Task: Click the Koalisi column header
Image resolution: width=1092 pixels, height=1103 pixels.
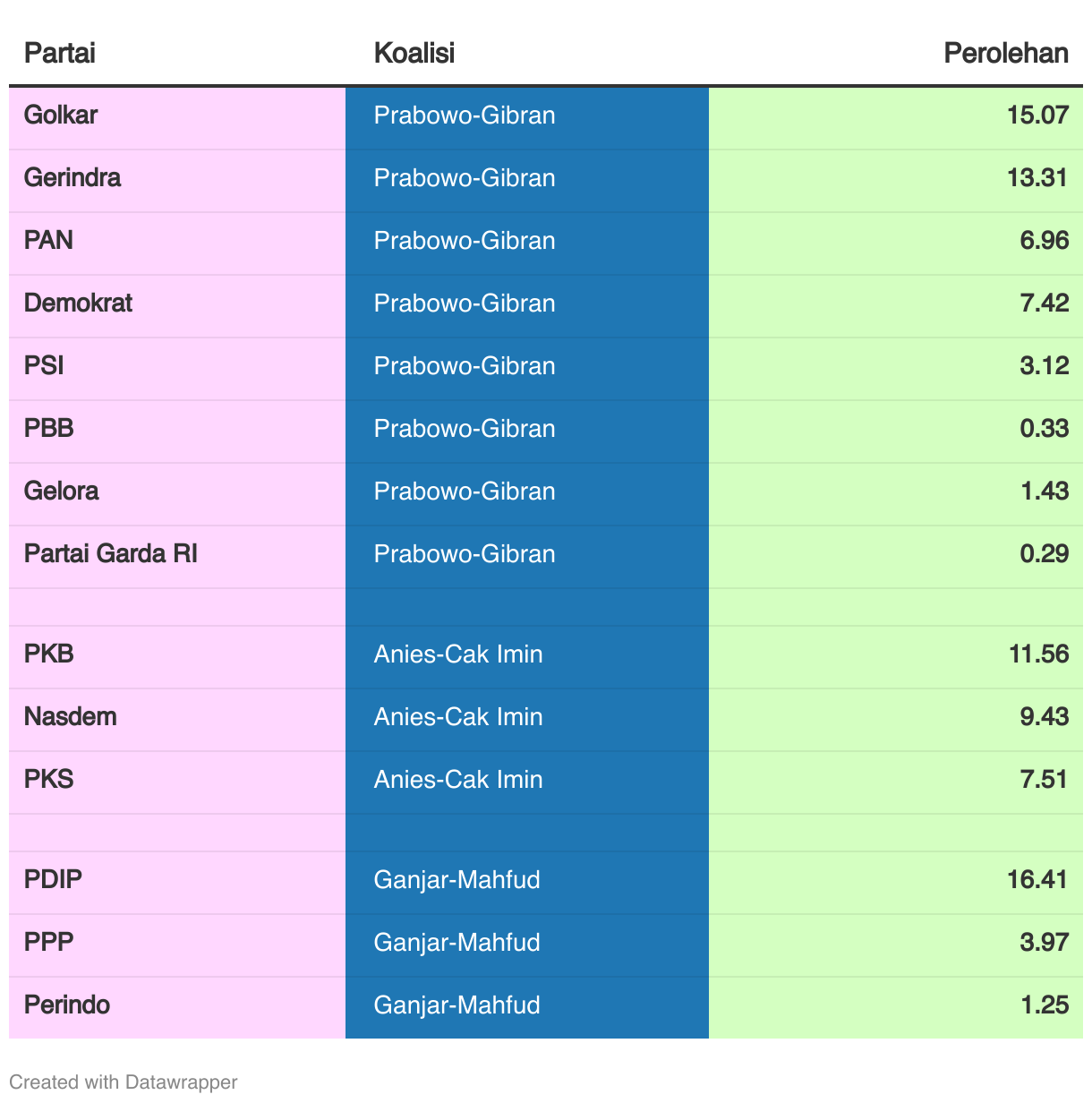Action: (x=414, y=54)
